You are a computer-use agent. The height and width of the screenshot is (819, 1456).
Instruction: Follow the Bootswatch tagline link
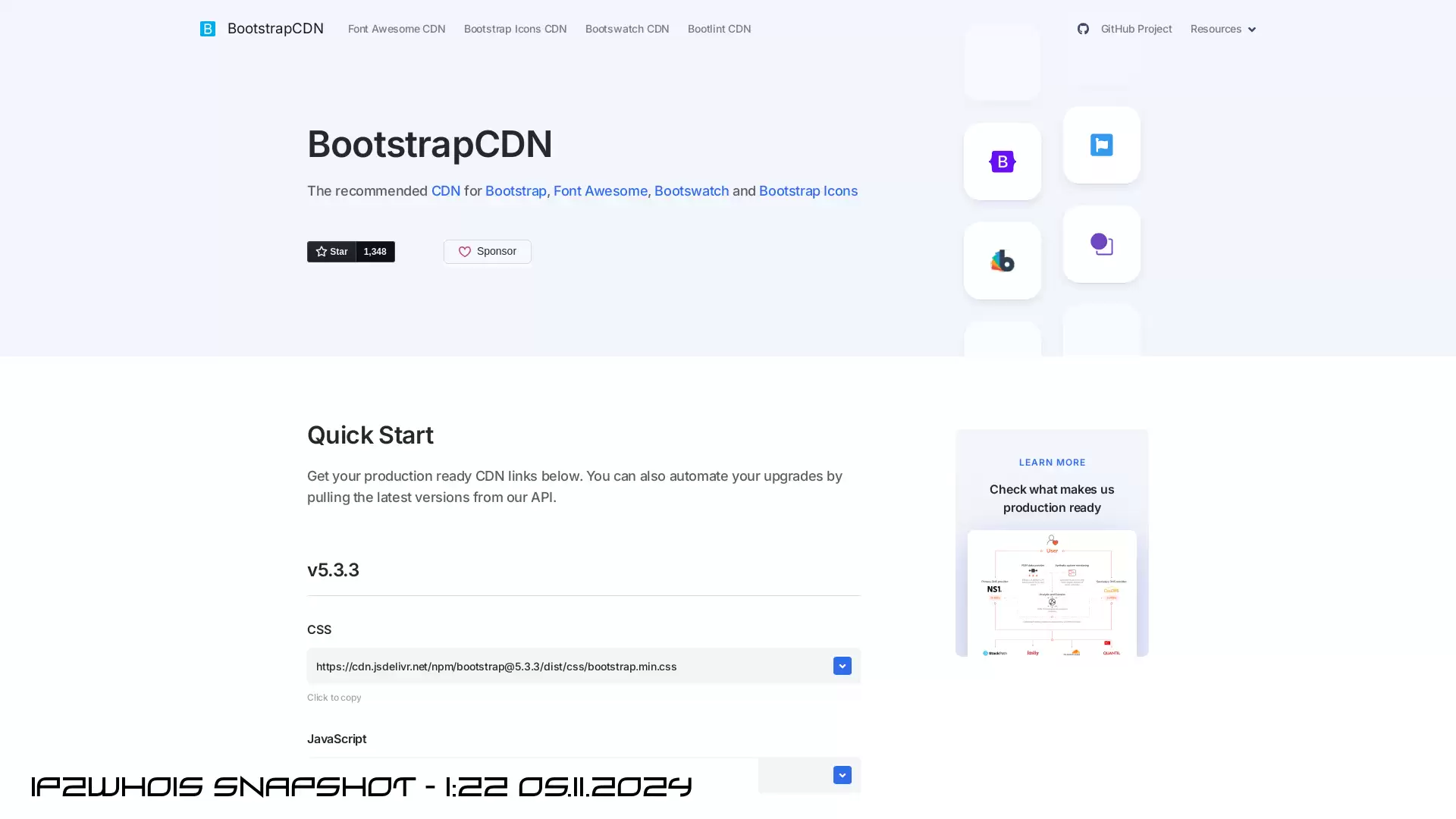coord(692,191)
